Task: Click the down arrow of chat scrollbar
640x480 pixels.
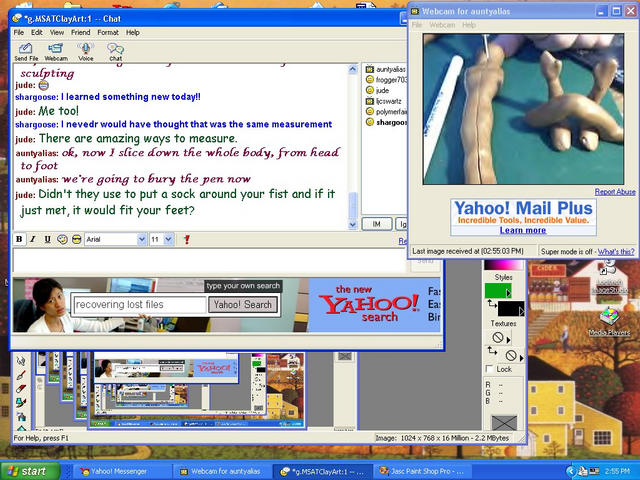Action: coord(353,224)
